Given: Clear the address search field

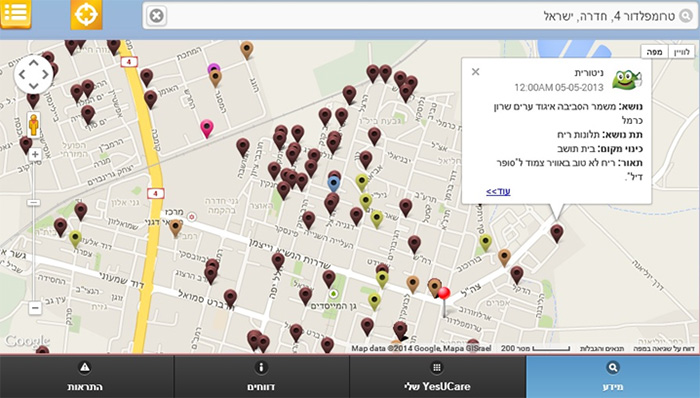Looking at the screenshot, I should 156,16.
